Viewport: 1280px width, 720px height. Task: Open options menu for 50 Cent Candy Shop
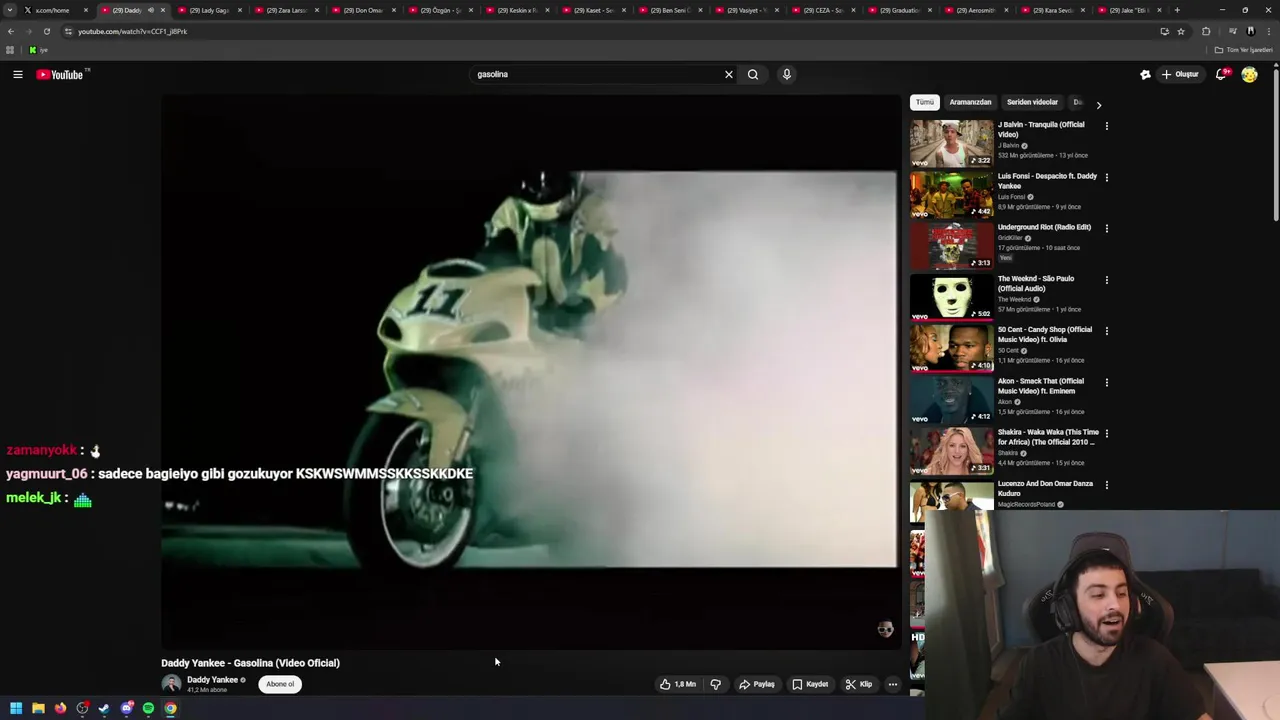(x=1106, y=331)
